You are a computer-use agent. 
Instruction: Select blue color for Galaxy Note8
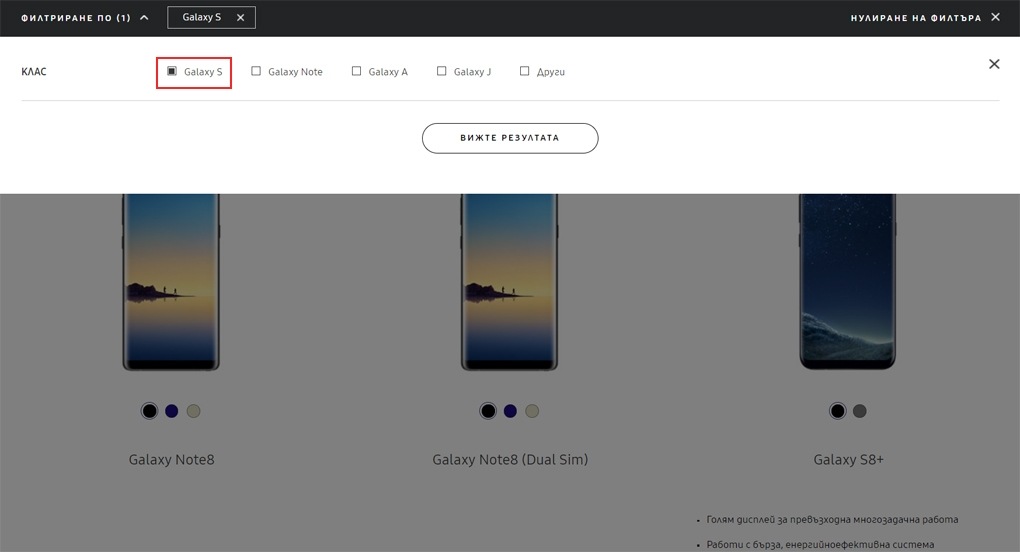pyautogui.click(x=172, y=411)
